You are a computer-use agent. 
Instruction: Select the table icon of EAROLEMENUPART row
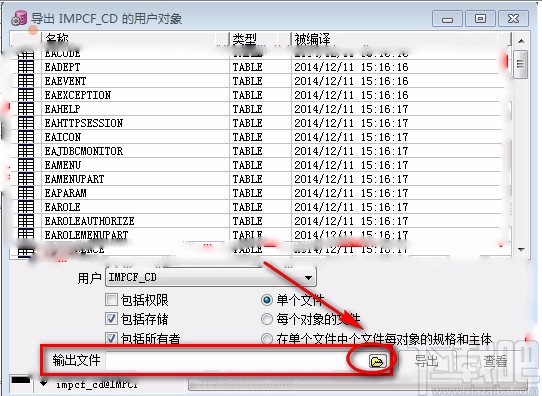pos(26,234)
